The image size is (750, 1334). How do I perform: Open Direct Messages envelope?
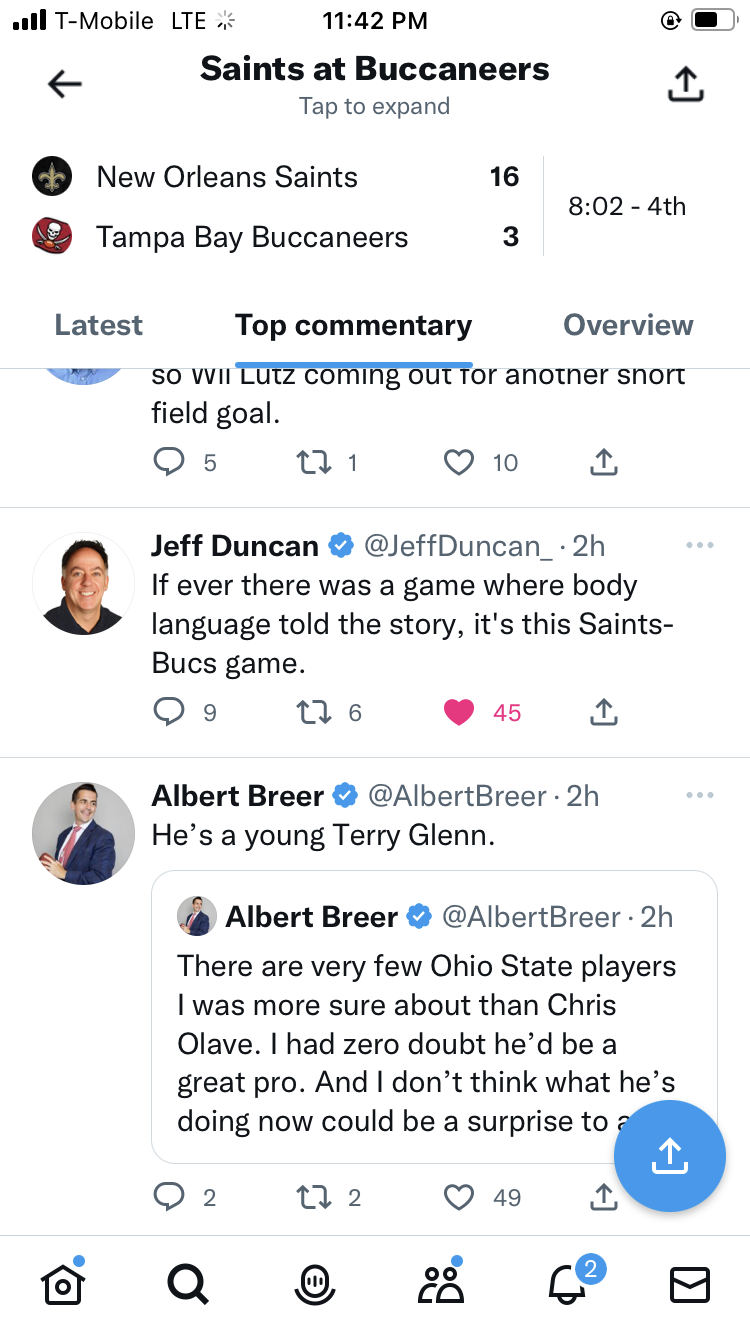(690, 1284)
